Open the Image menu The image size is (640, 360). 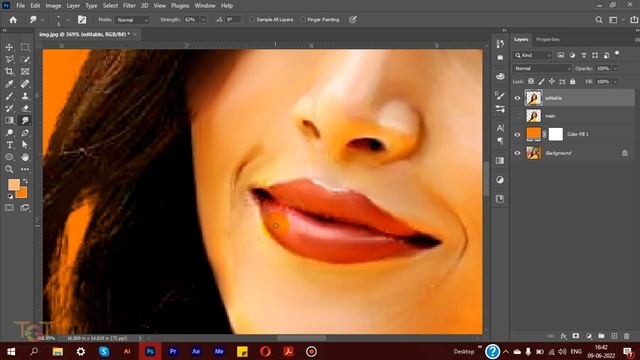coord(53,6)
